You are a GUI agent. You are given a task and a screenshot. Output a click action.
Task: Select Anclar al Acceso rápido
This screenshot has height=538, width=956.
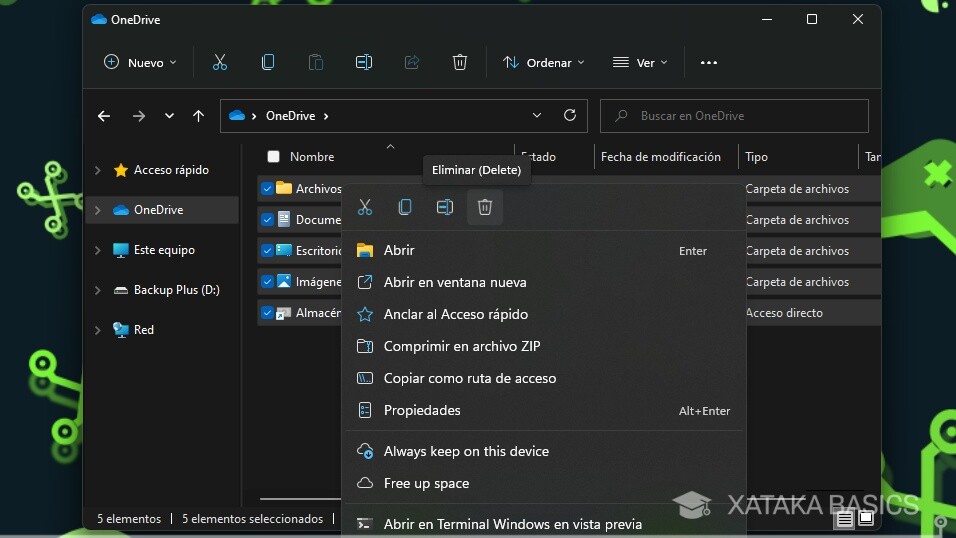(543, 314)
